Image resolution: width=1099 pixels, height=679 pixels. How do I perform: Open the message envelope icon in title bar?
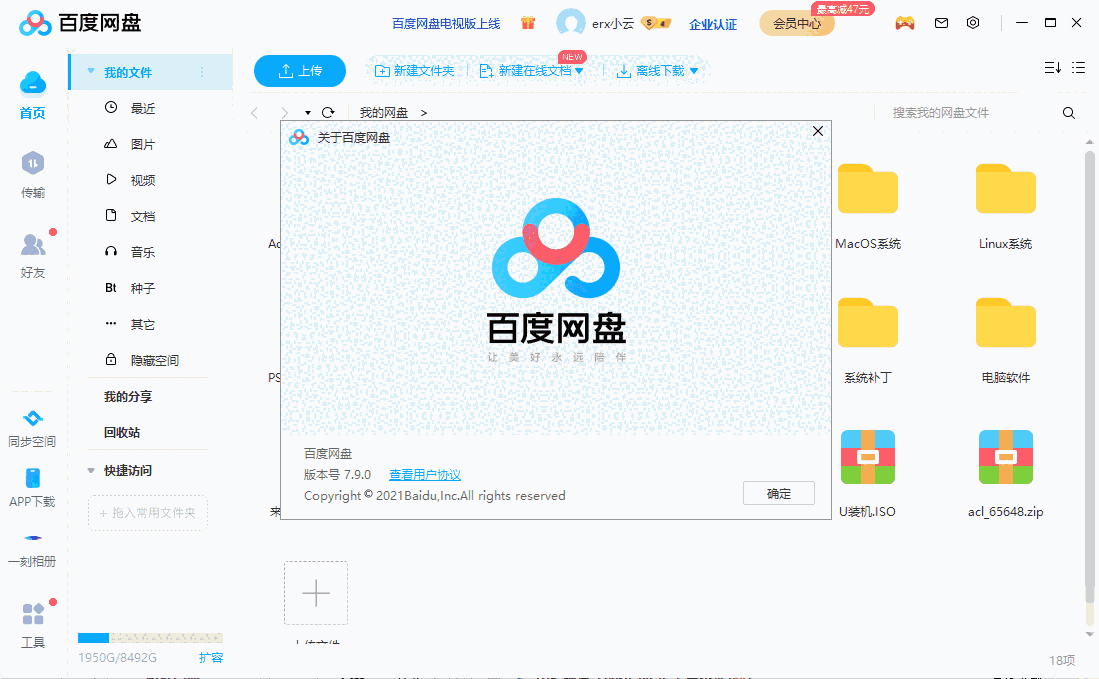point(941,22)
